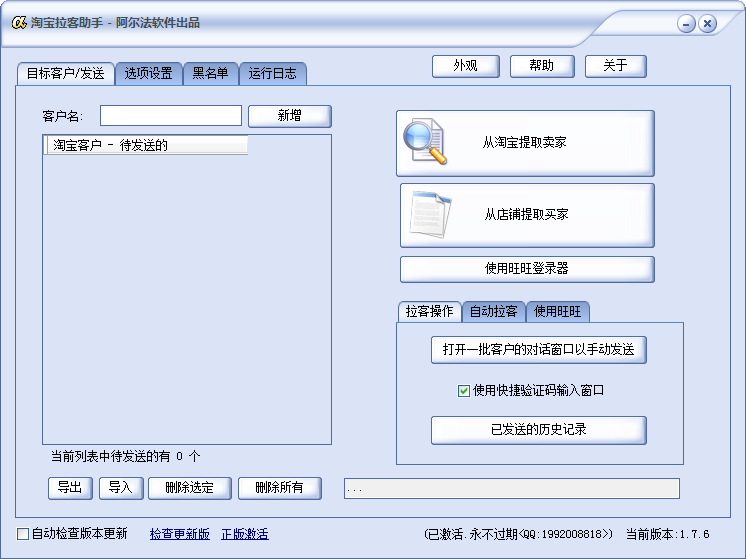The height and width of the screenshot is (559, 746).
Task: Click the 当前版本:1.7.6 version text
Action: (x=667, y=534)
